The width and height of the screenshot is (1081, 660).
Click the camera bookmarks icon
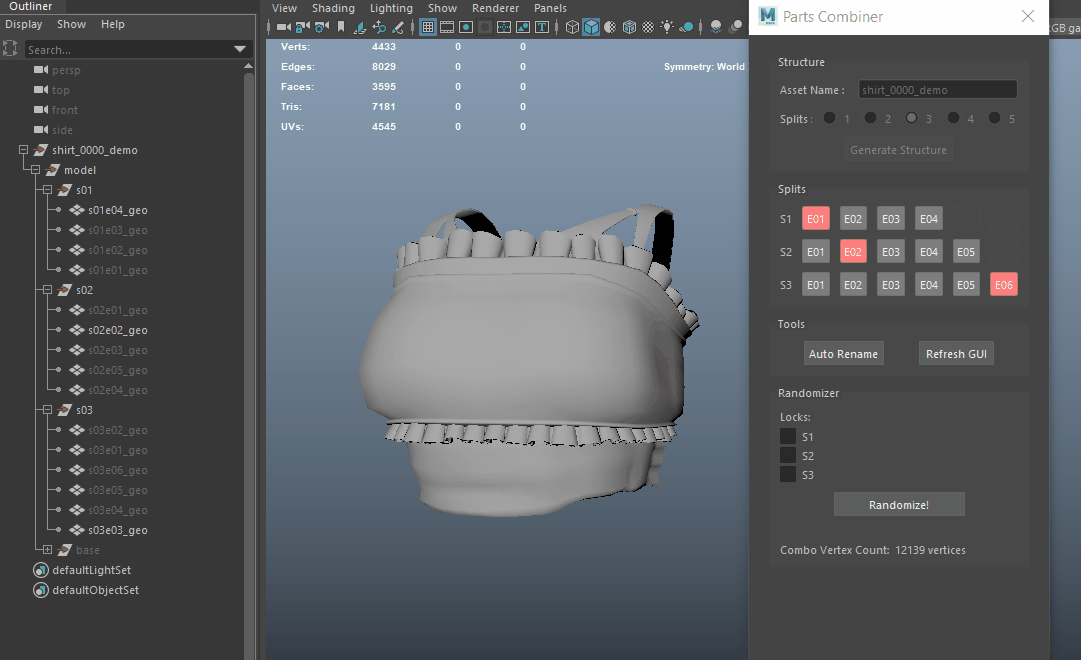coord(341,27)
